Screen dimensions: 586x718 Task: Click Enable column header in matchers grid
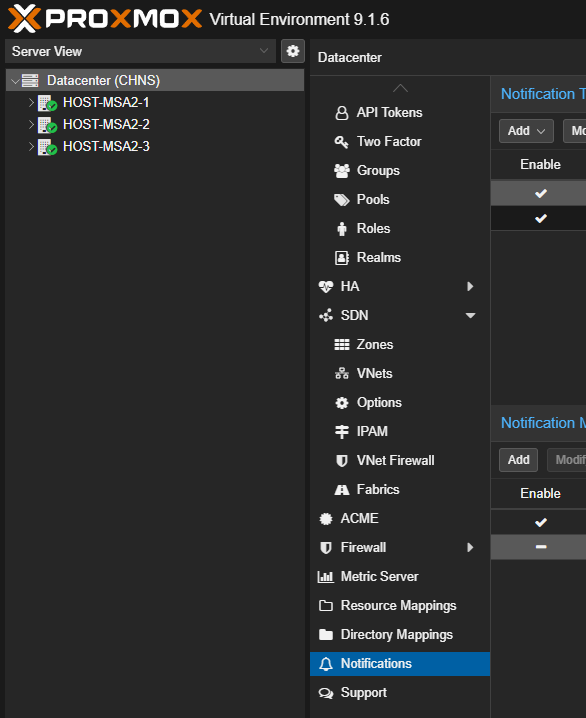(x=540, y=493)
